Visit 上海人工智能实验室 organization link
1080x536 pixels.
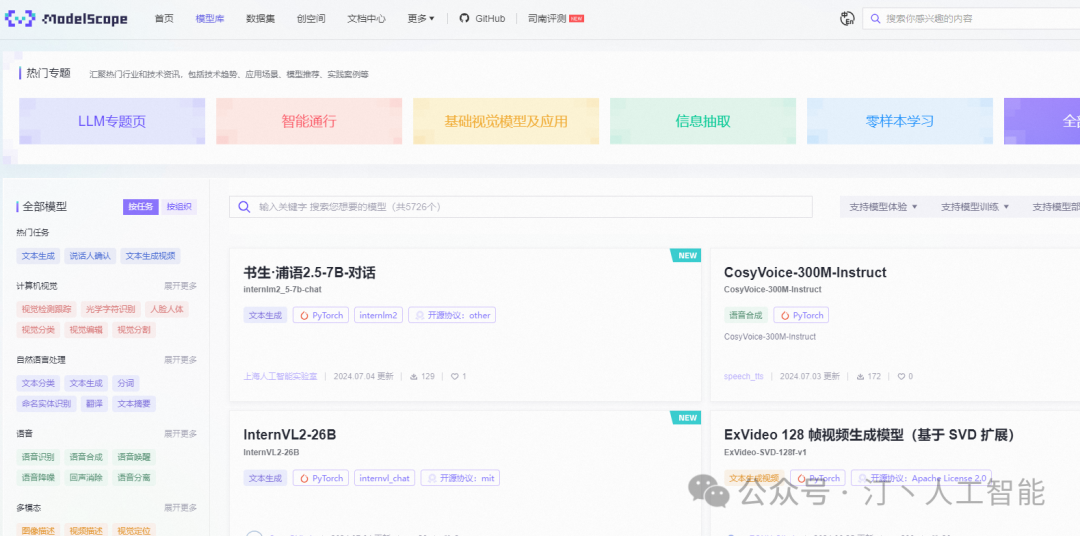[280, 376]
